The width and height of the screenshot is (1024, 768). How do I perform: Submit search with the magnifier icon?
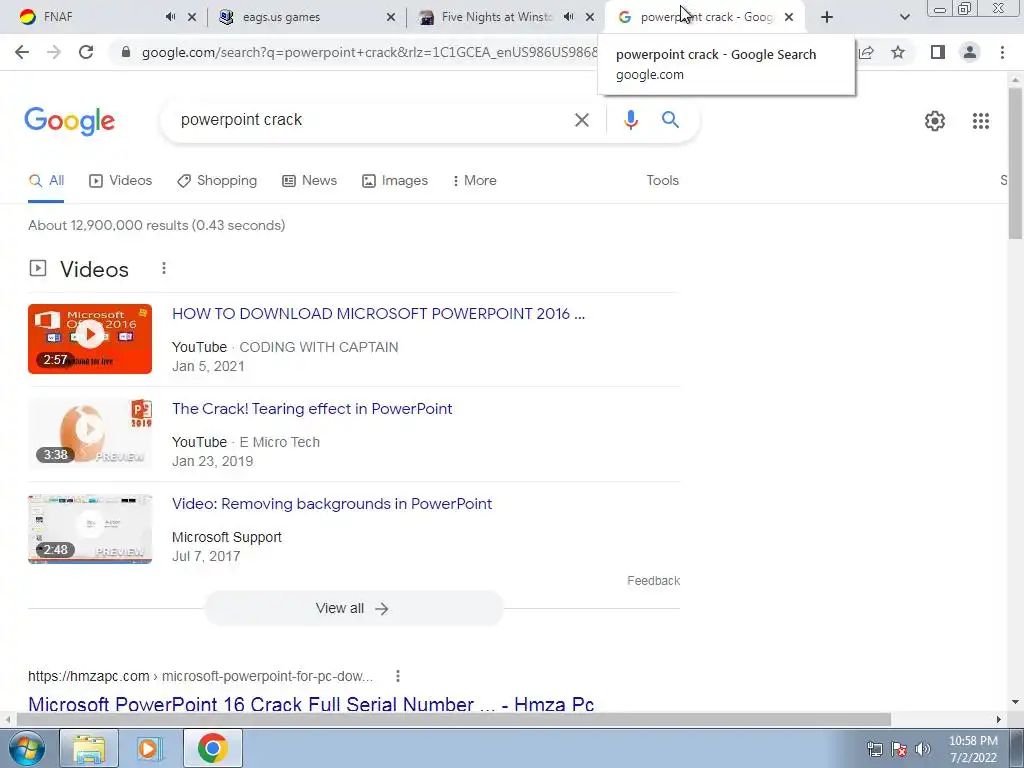tap(670, 120)
